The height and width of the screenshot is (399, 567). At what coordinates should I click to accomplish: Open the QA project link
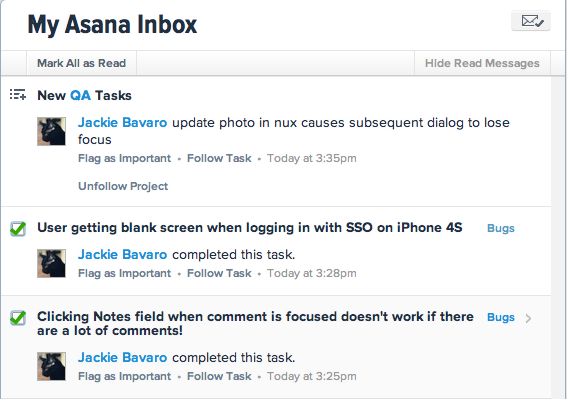click(x=80, y=95)
